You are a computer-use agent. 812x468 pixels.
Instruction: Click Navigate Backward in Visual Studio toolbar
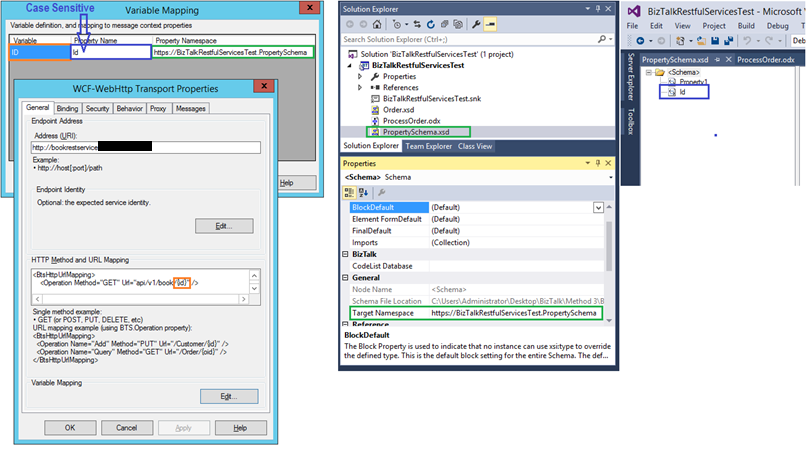pos(640,40)
